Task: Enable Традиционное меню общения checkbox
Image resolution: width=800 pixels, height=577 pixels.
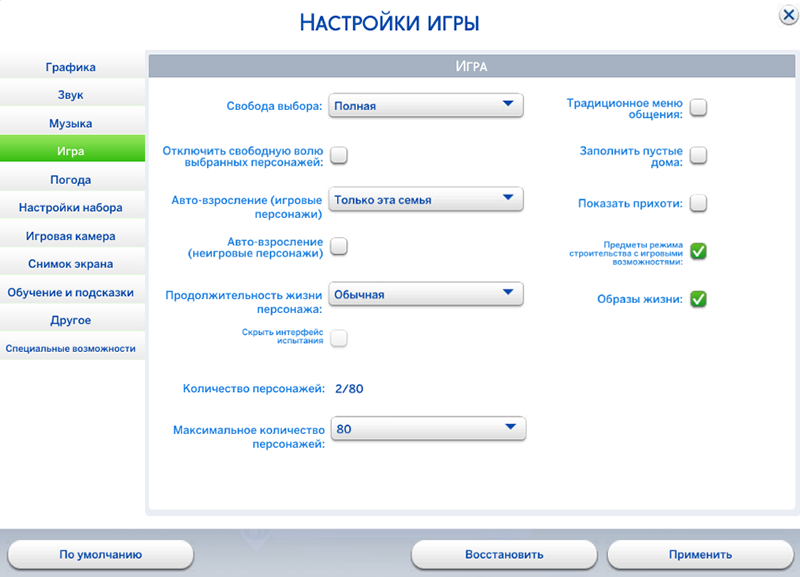Action: click(698, 108)
